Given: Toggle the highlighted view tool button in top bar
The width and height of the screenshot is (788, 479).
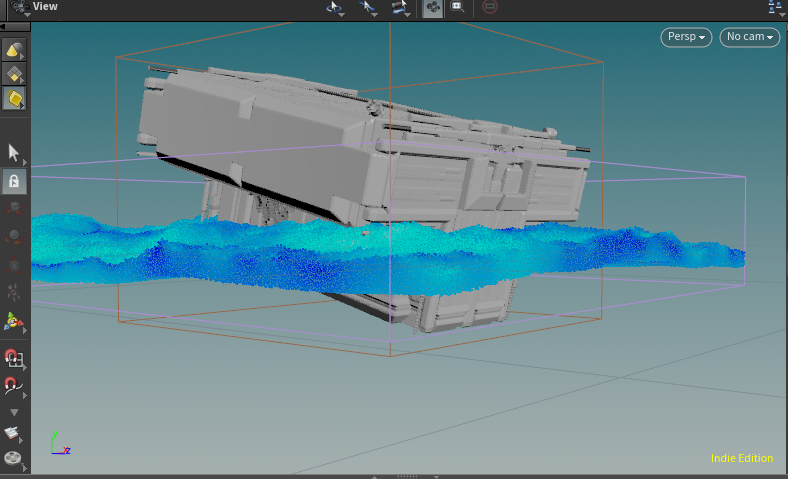Looking at the screenshot, I should (433, 8).
